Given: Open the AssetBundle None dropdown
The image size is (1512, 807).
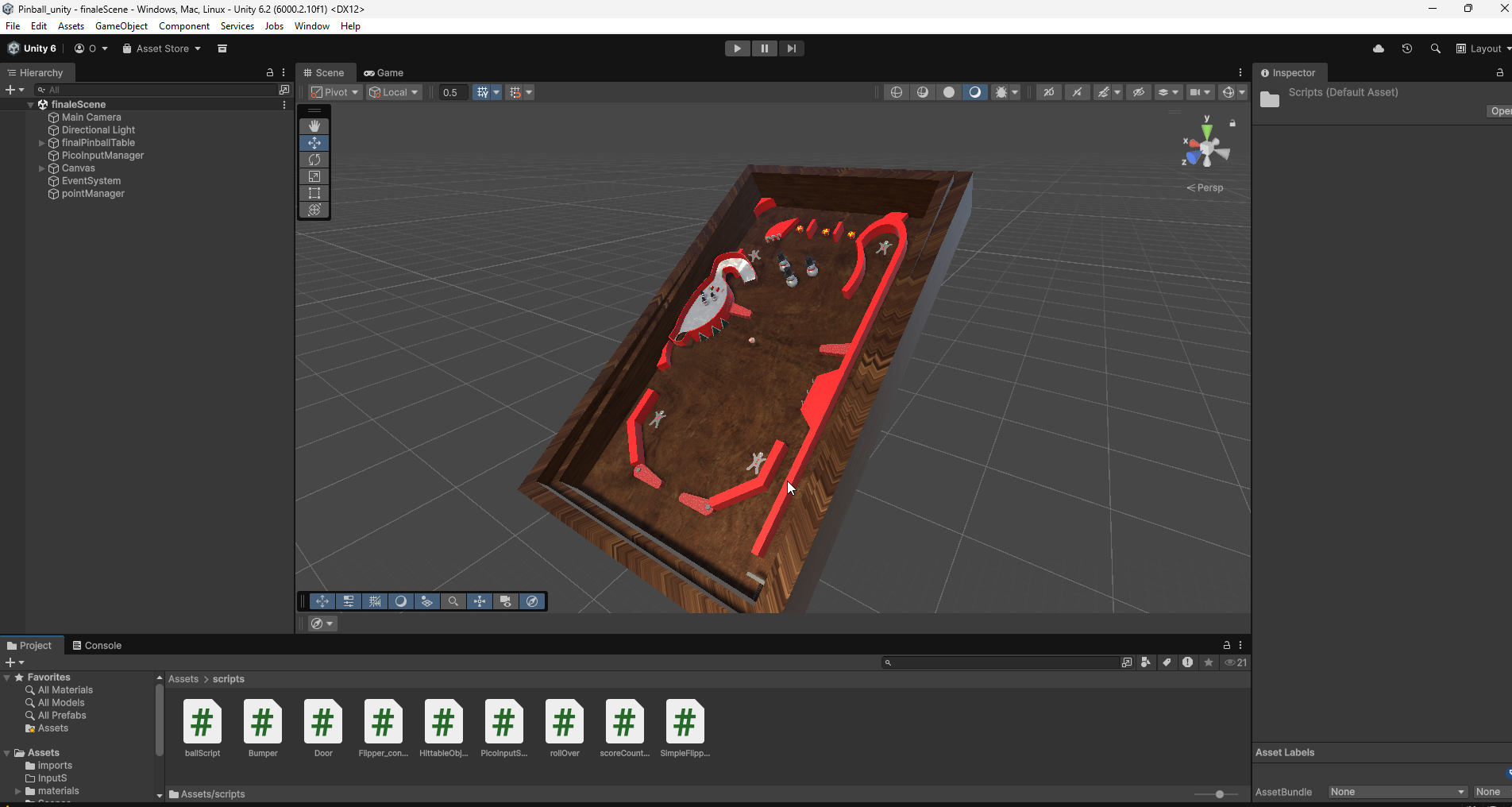Looking at the screenshot, I should tap(1397, 792).
